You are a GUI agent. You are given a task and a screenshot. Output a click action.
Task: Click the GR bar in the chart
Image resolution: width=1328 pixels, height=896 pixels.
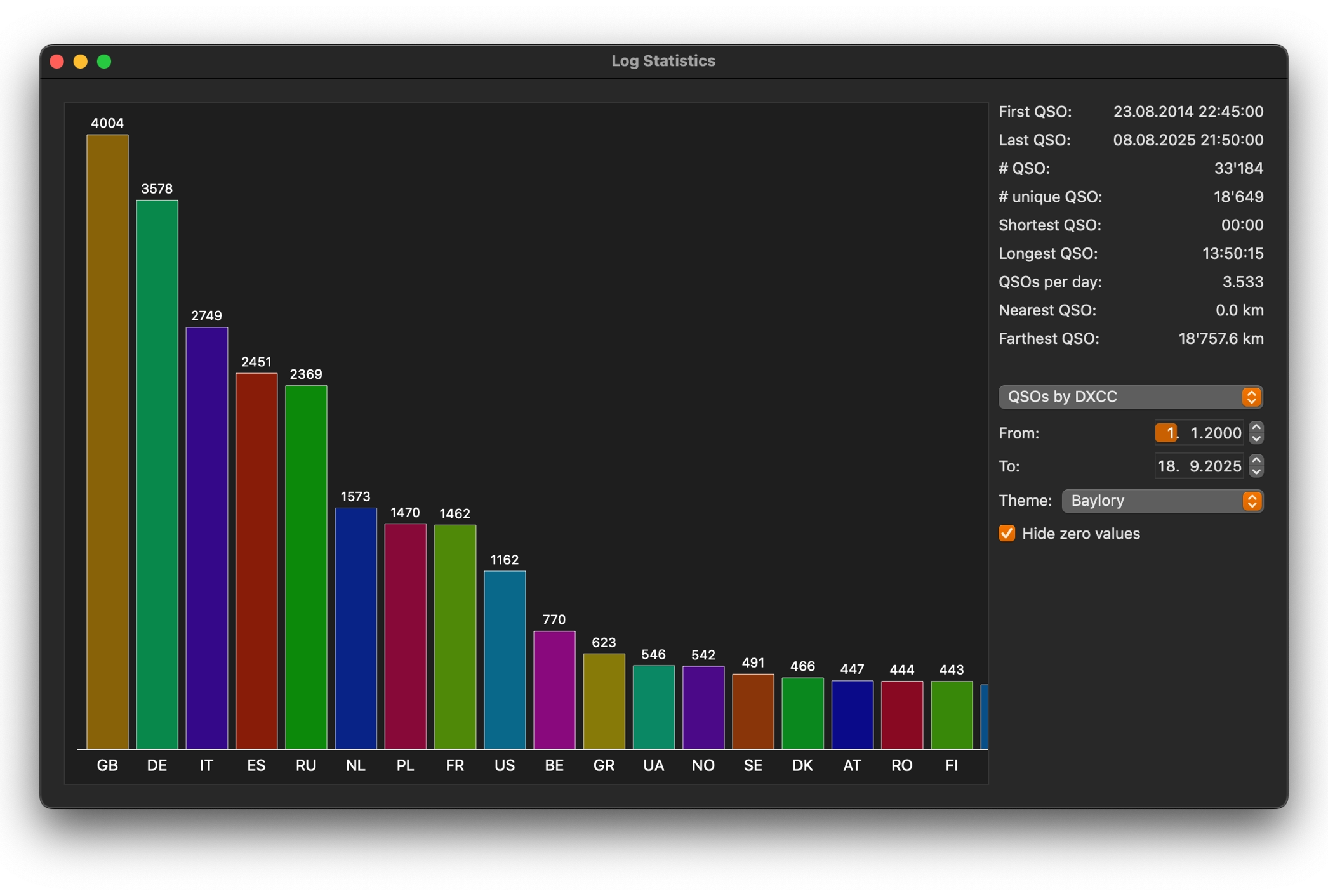[604, 701]
